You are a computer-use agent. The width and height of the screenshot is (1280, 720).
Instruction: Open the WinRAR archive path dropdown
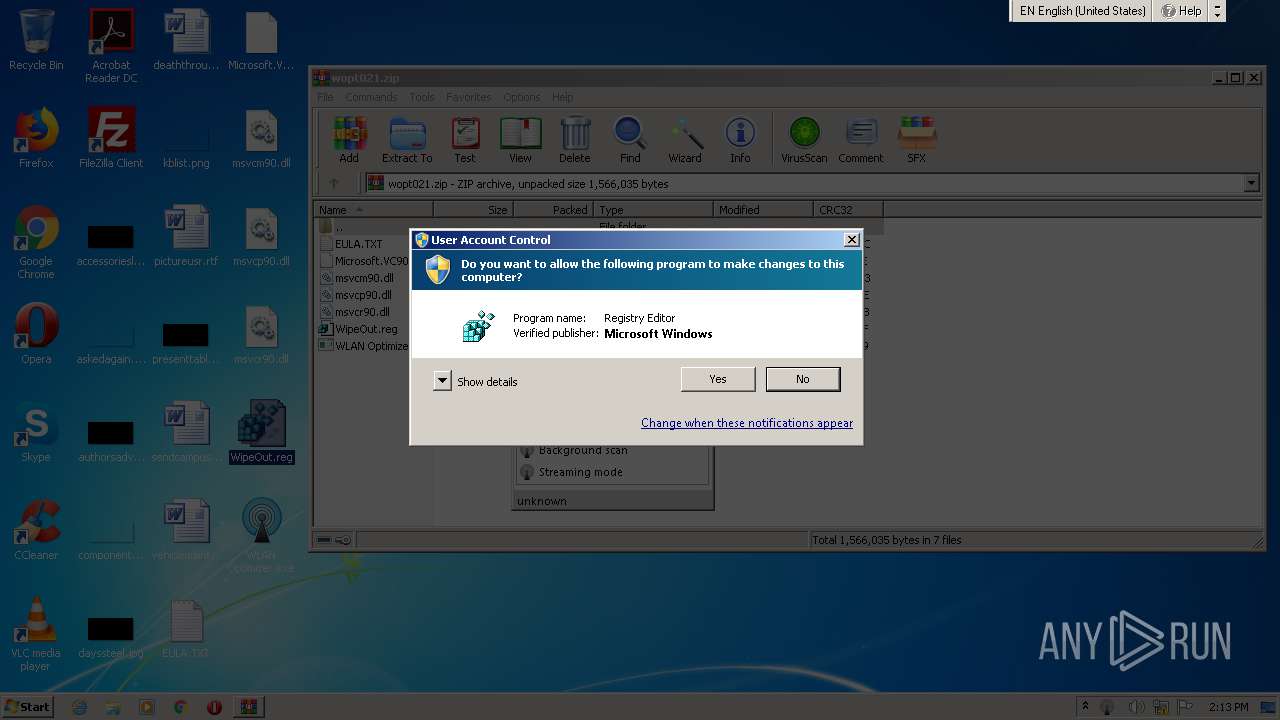click(x=1251, y=183)
